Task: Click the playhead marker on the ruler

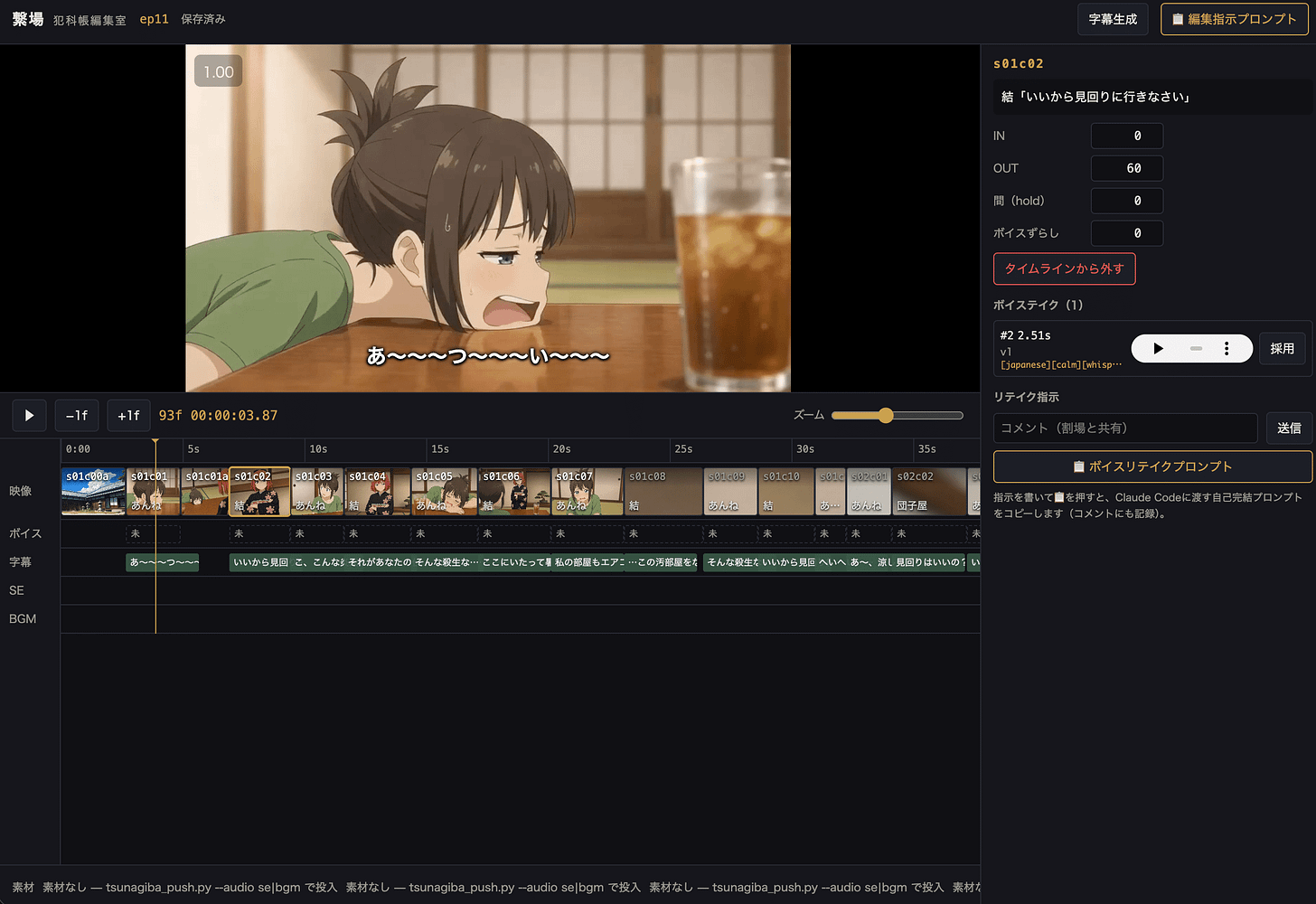Action: pos(155,442)
